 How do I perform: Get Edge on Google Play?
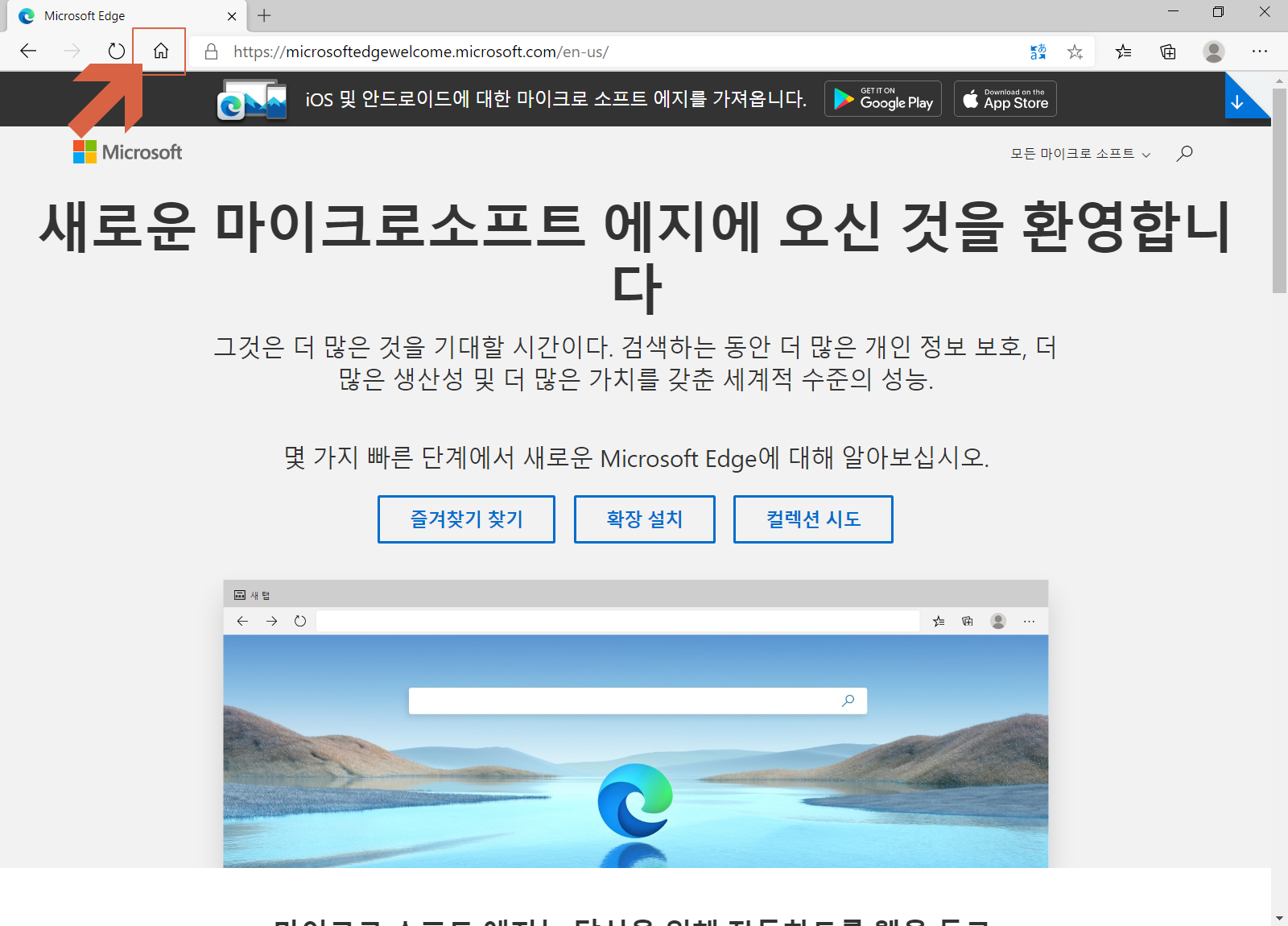883,99
